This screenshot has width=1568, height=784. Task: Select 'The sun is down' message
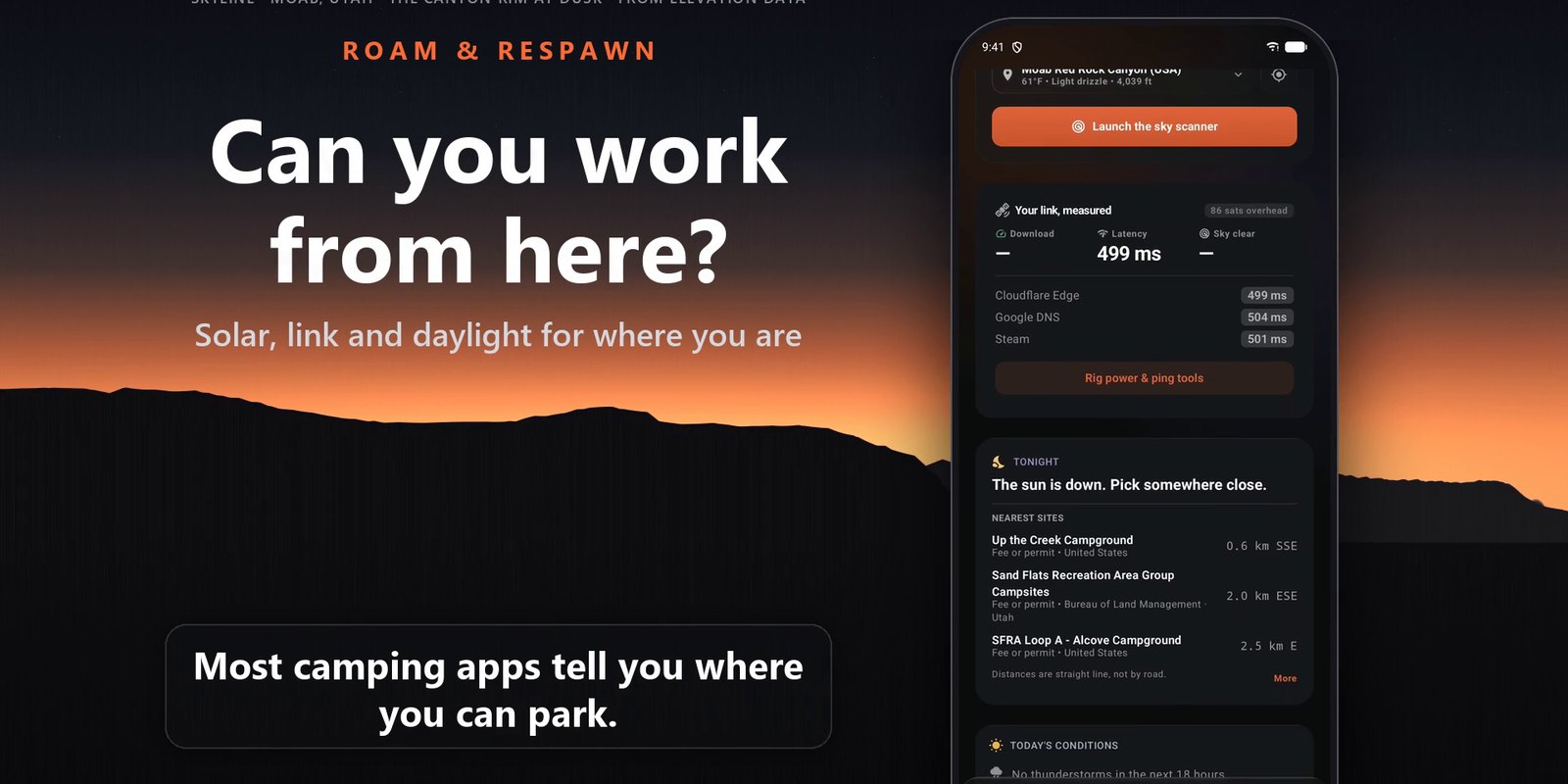pos(1129,485)
